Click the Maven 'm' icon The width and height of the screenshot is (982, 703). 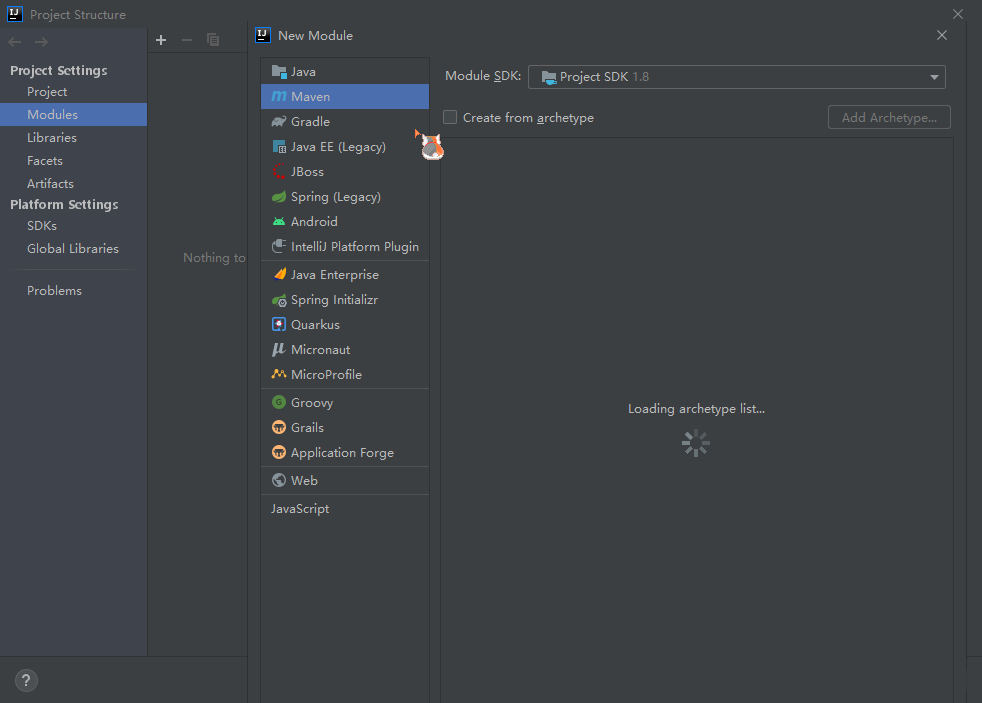point(279,96)
